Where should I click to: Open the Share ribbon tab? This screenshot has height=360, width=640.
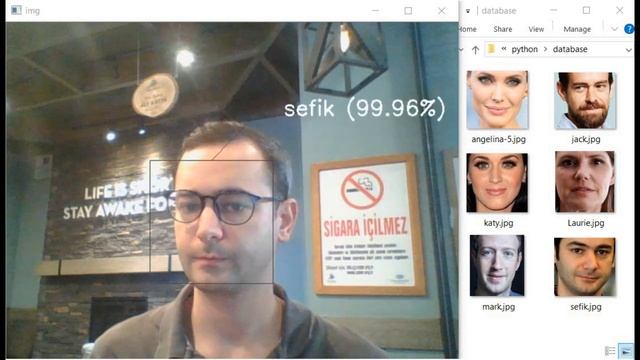(x=502, y=29)
